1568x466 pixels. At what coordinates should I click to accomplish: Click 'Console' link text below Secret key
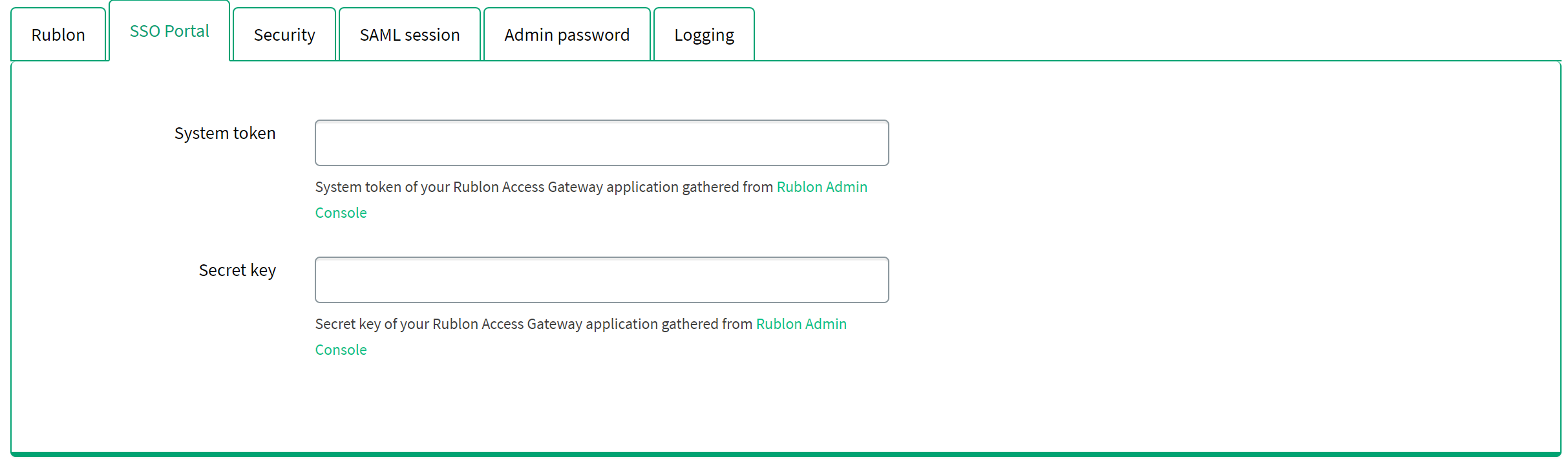[x=341, y=350]
